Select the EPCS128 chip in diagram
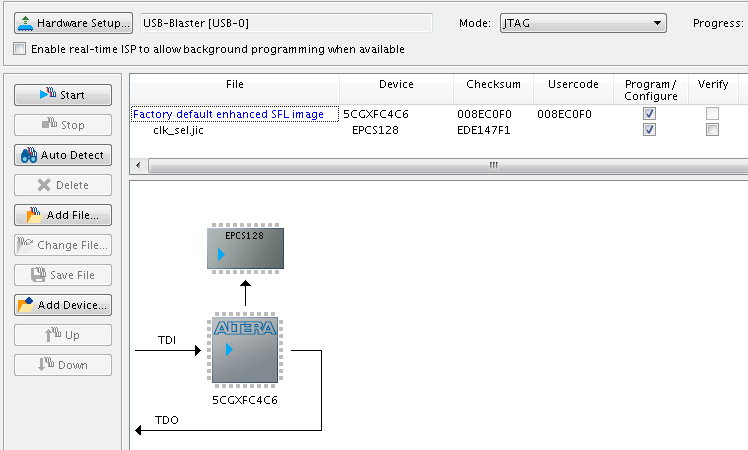748x450 pixels. 245,248
